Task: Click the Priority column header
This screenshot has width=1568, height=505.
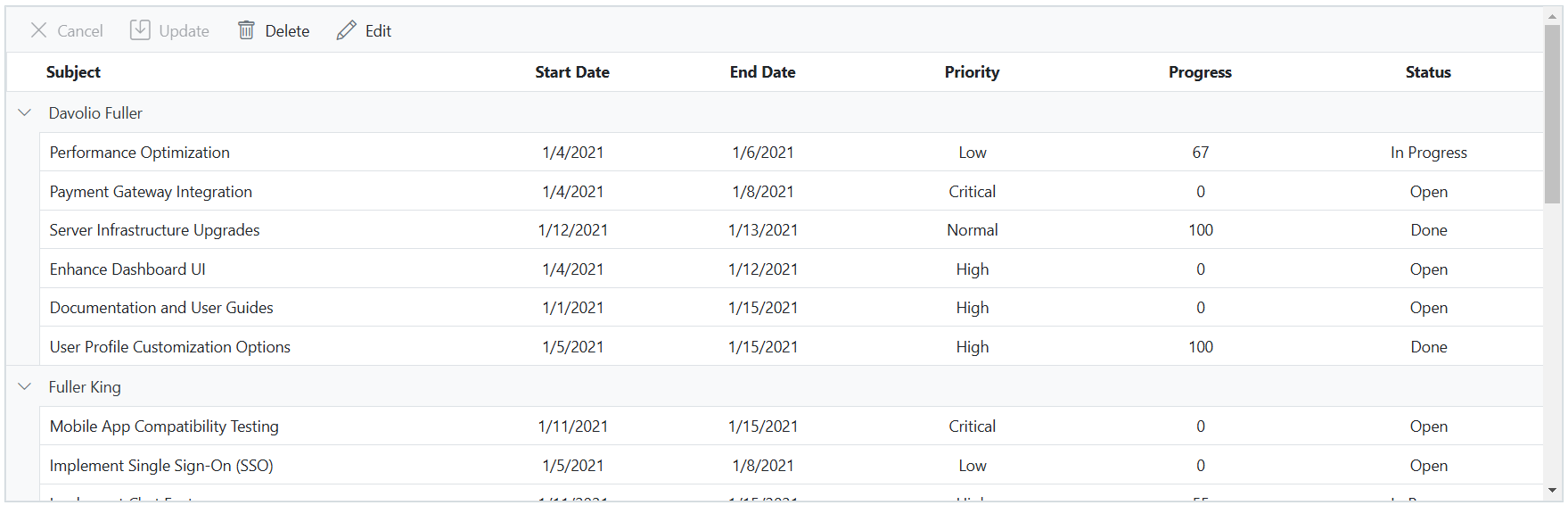Action: [972, 72]
